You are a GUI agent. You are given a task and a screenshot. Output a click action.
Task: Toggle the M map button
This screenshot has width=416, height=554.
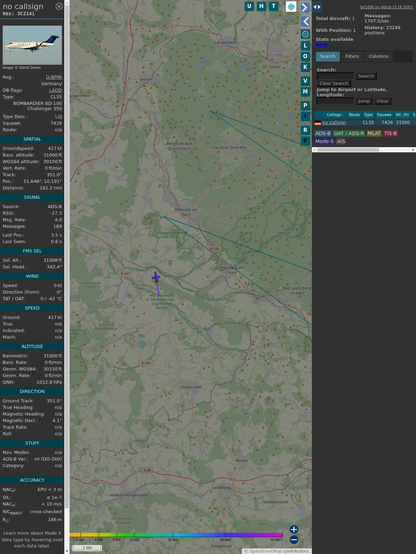point(305,92)
